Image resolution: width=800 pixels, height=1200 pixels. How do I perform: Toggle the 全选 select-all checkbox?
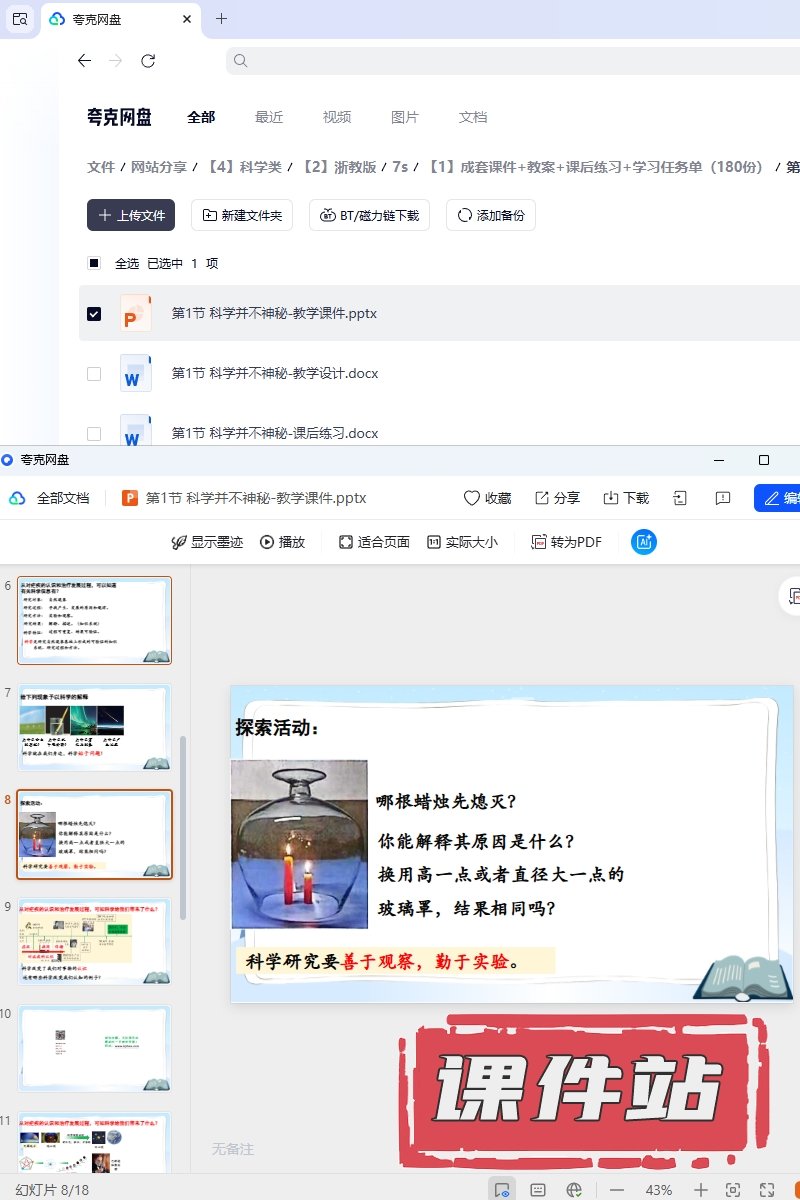94,264
